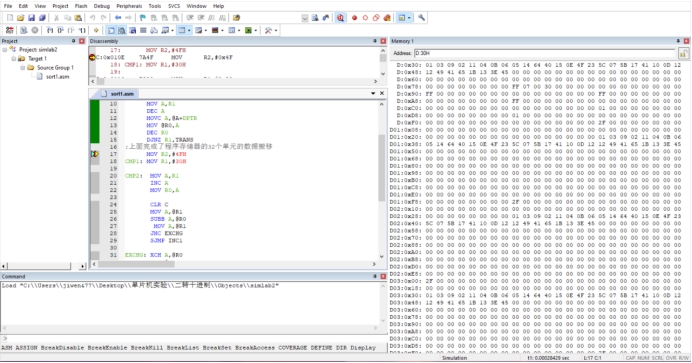Toggle the Start/Stop Debug Session button

pyautogui.click(x=340, y=18)
